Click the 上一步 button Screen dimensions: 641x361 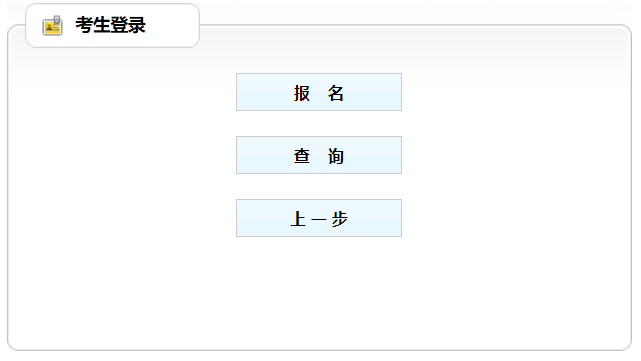click(319, 218)
